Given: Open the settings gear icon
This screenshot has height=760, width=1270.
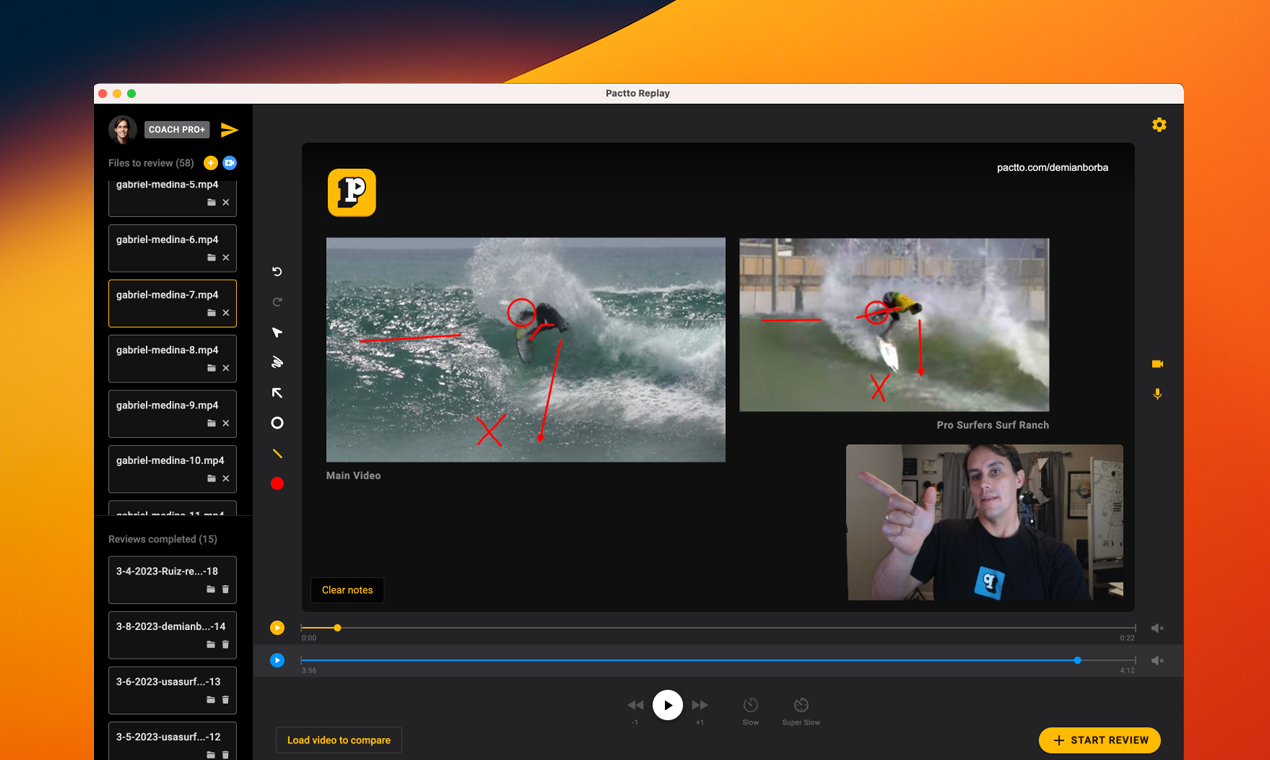Looking at the screenshot, I should tap(1159, 125).
